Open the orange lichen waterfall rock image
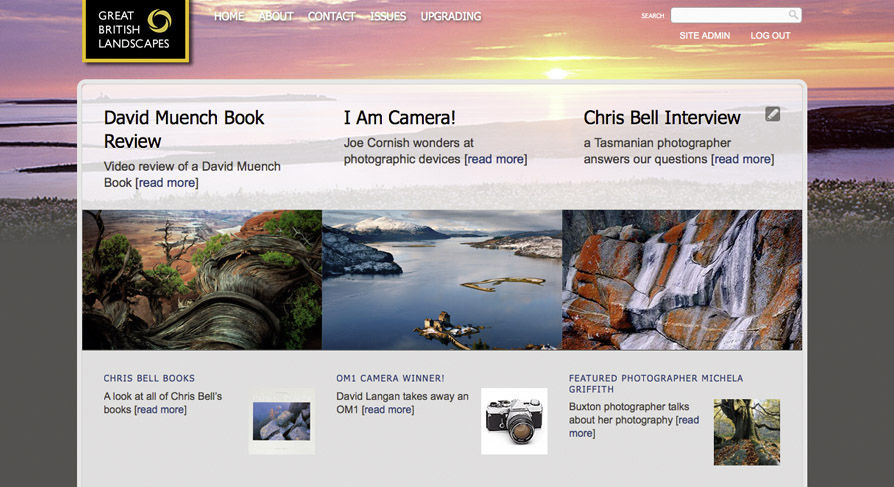 pyautogui.click(x=682, y=279)
